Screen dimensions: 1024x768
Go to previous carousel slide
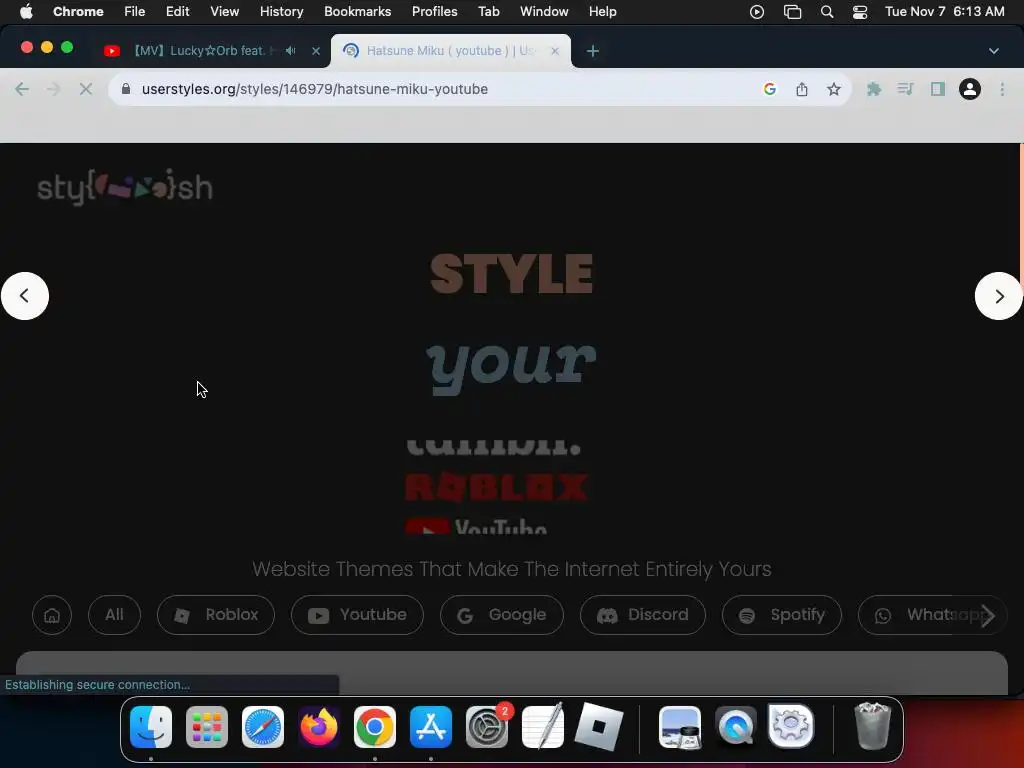tap(25, 296)
